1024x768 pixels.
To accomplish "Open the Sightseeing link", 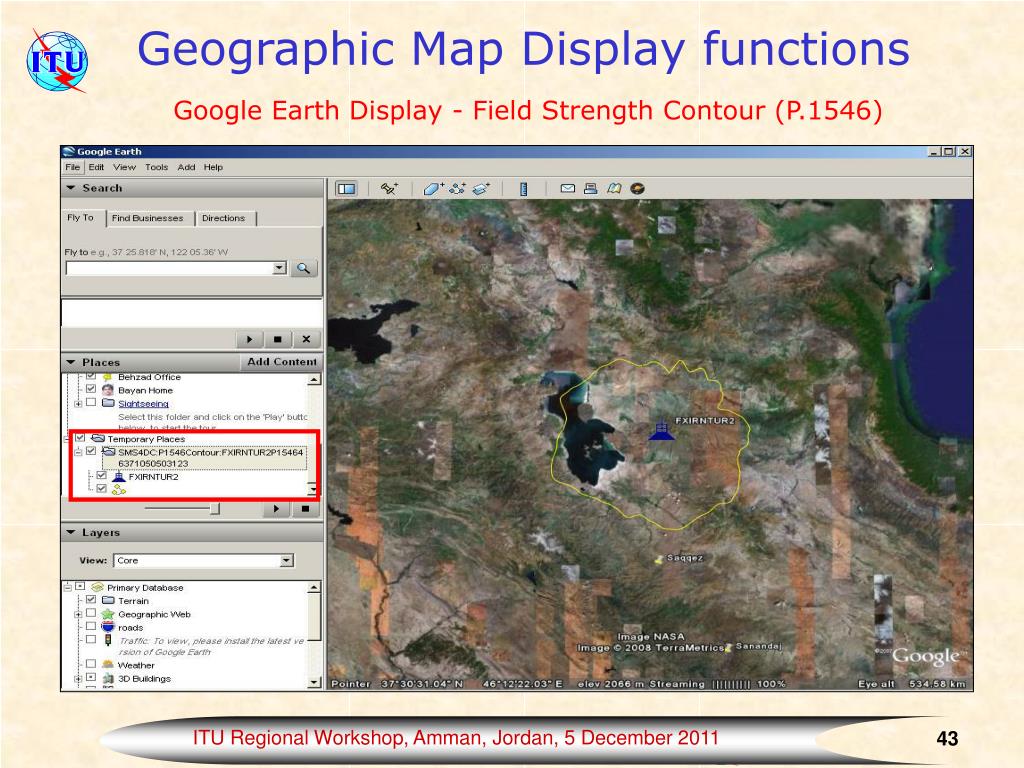I will pyautogui.click(x=143, y=404).
